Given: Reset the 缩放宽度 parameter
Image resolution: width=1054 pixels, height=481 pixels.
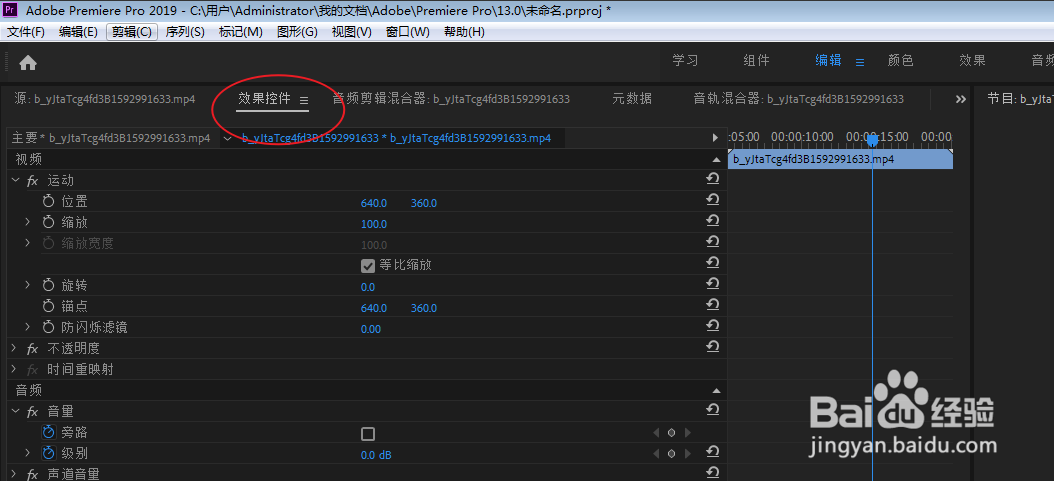Looking at the screenshot, I should [x=713, y=241].
